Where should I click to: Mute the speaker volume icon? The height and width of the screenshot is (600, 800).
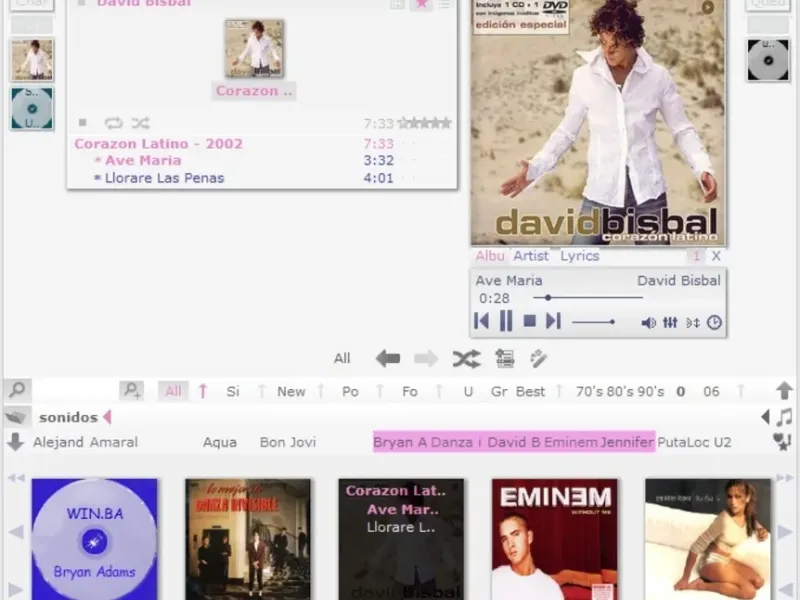click(x=648, y=322)
